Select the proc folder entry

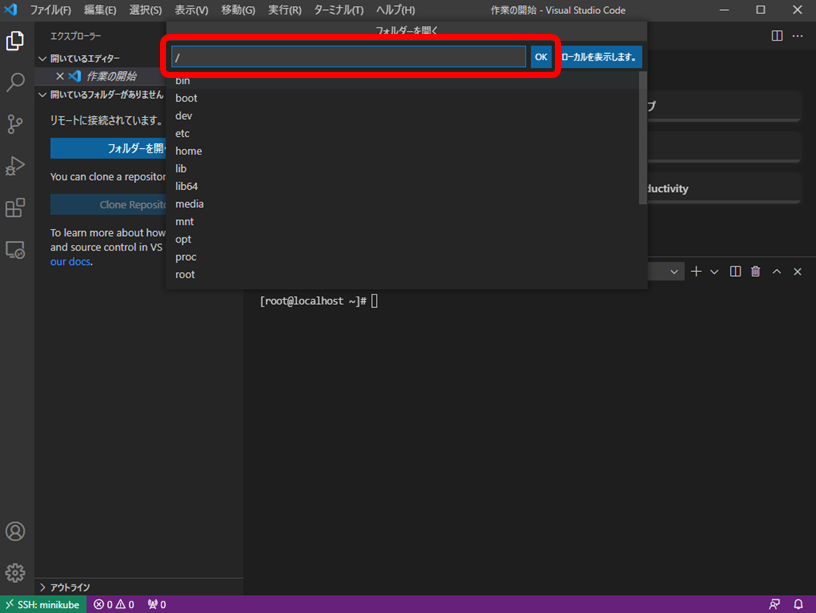(x=402, y=257)
